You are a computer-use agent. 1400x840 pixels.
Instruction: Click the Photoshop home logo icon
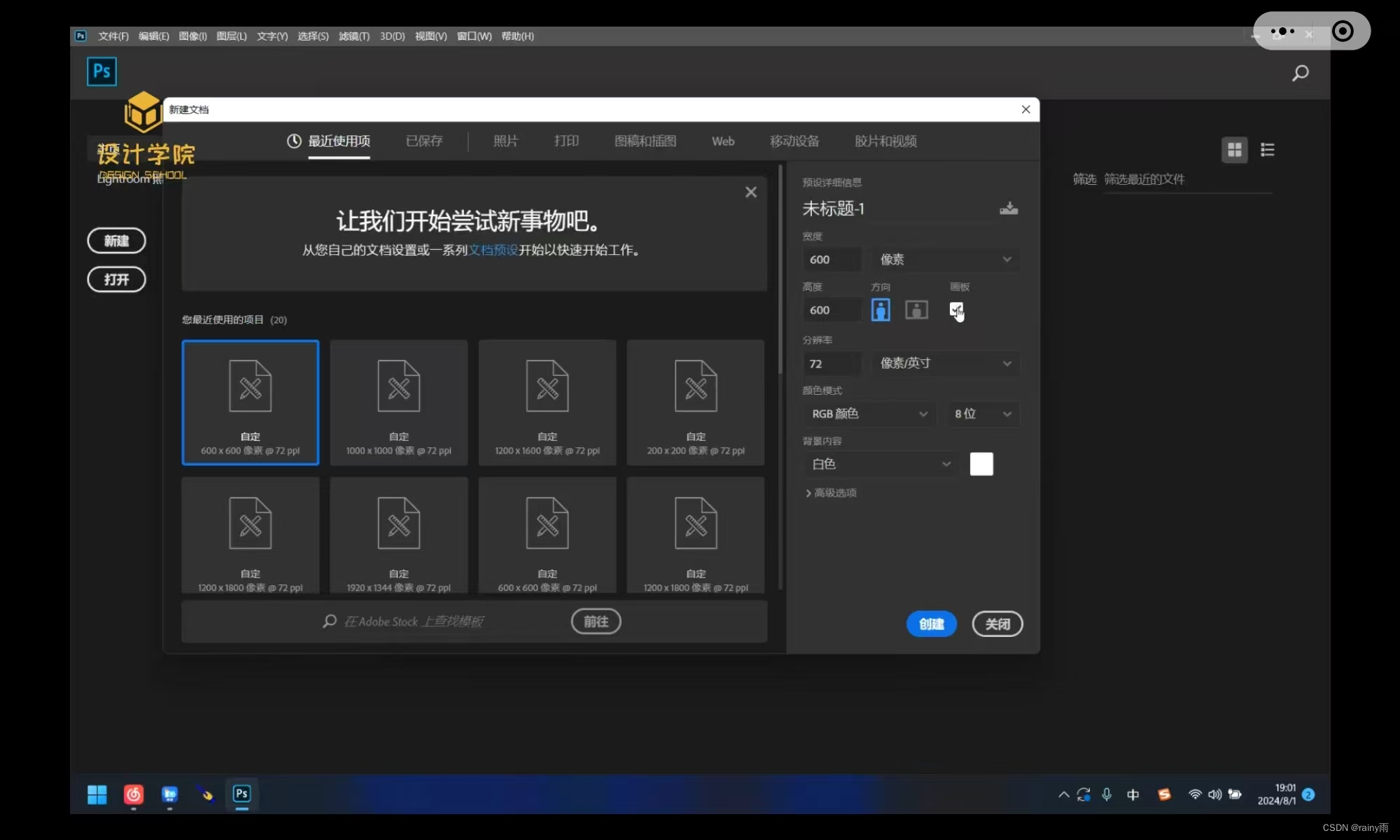[101, 71]
